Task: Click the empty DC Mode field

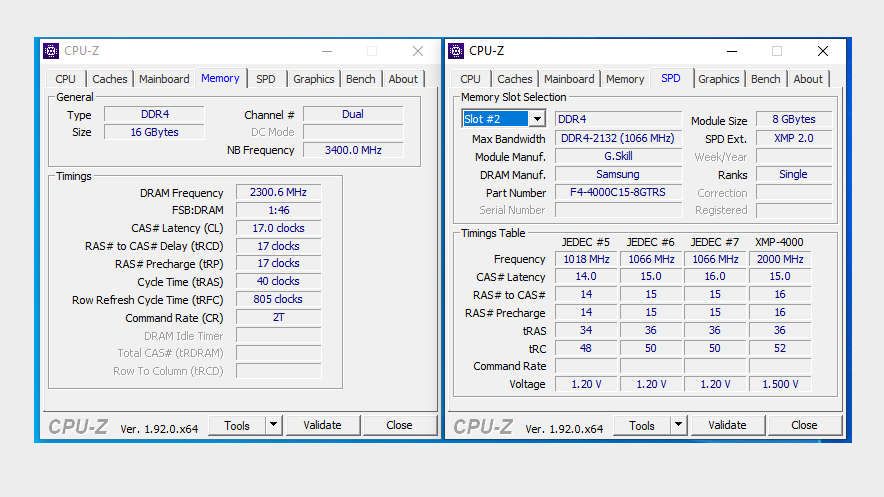Action: [353, 132]
